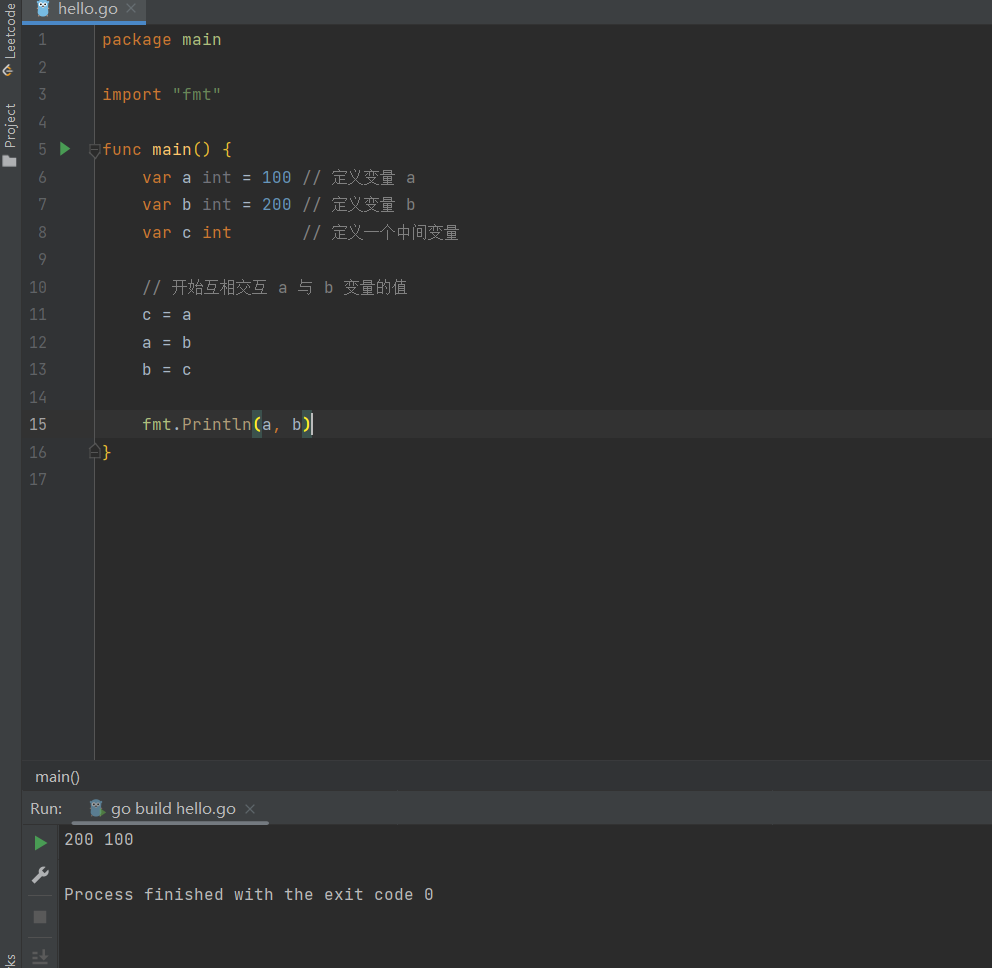The image size is (992, 968).
Task: Open the Leetcode side panel
Action: (x=9, y=39)
